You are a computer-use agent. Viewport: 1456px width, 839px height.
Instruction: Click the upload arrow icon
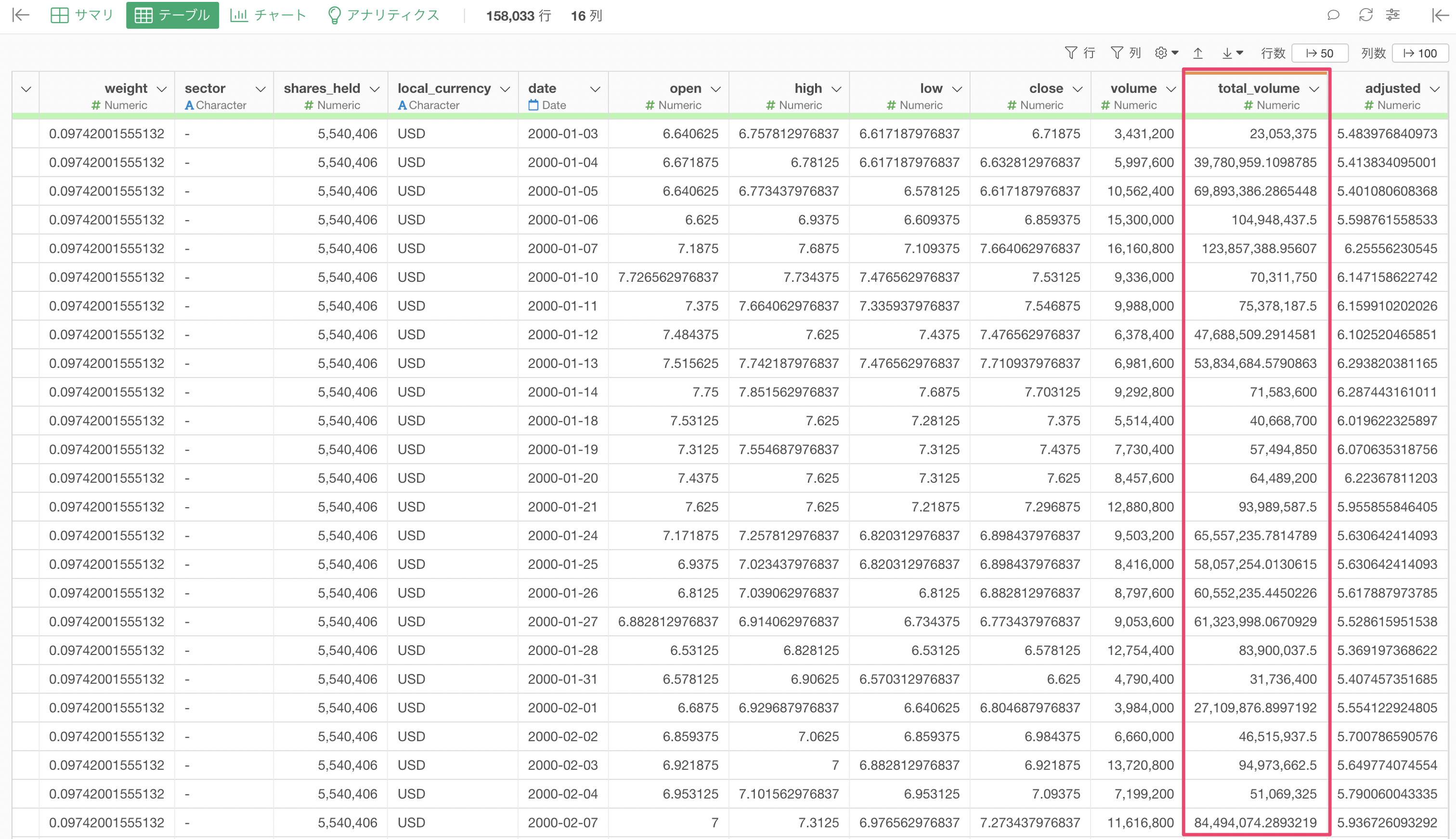point(1198,53)
